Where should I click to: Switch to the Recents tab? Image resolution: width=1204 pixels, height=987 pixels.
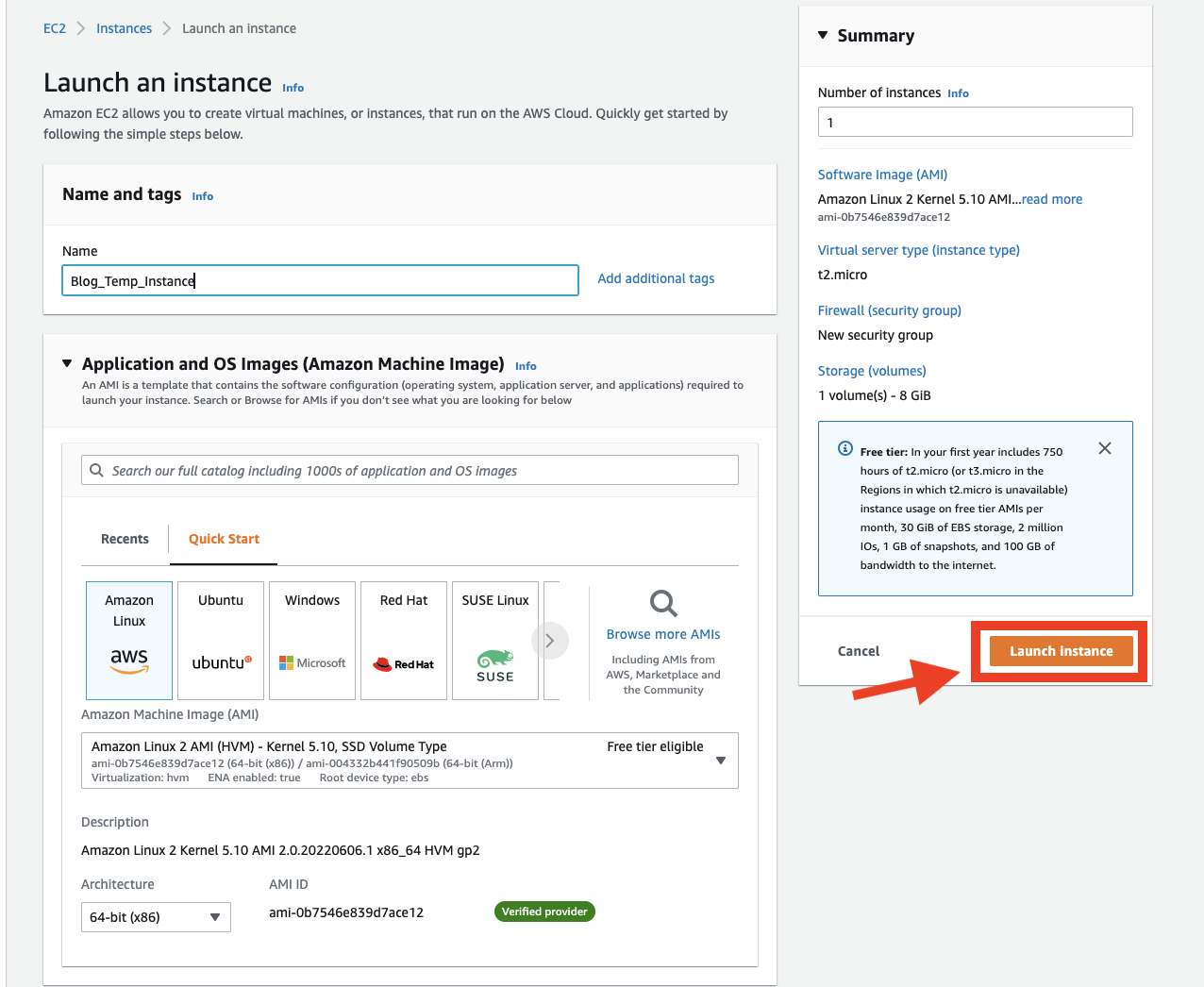124,539
